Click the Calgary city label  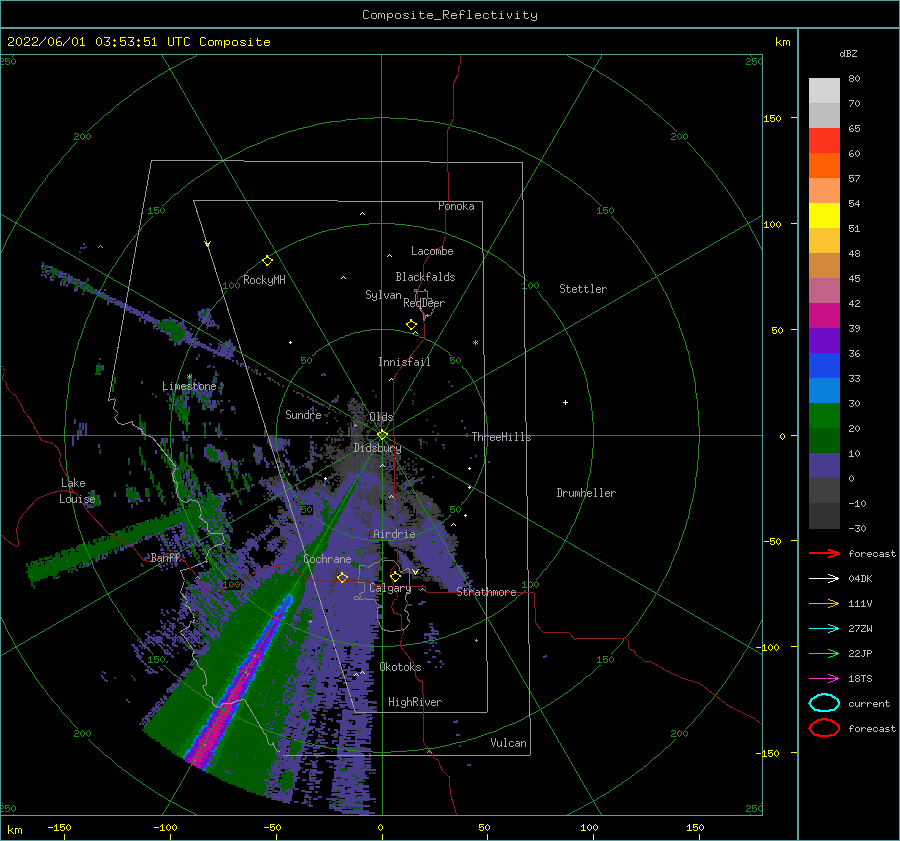pyautogui.click(x=390, y=588)
